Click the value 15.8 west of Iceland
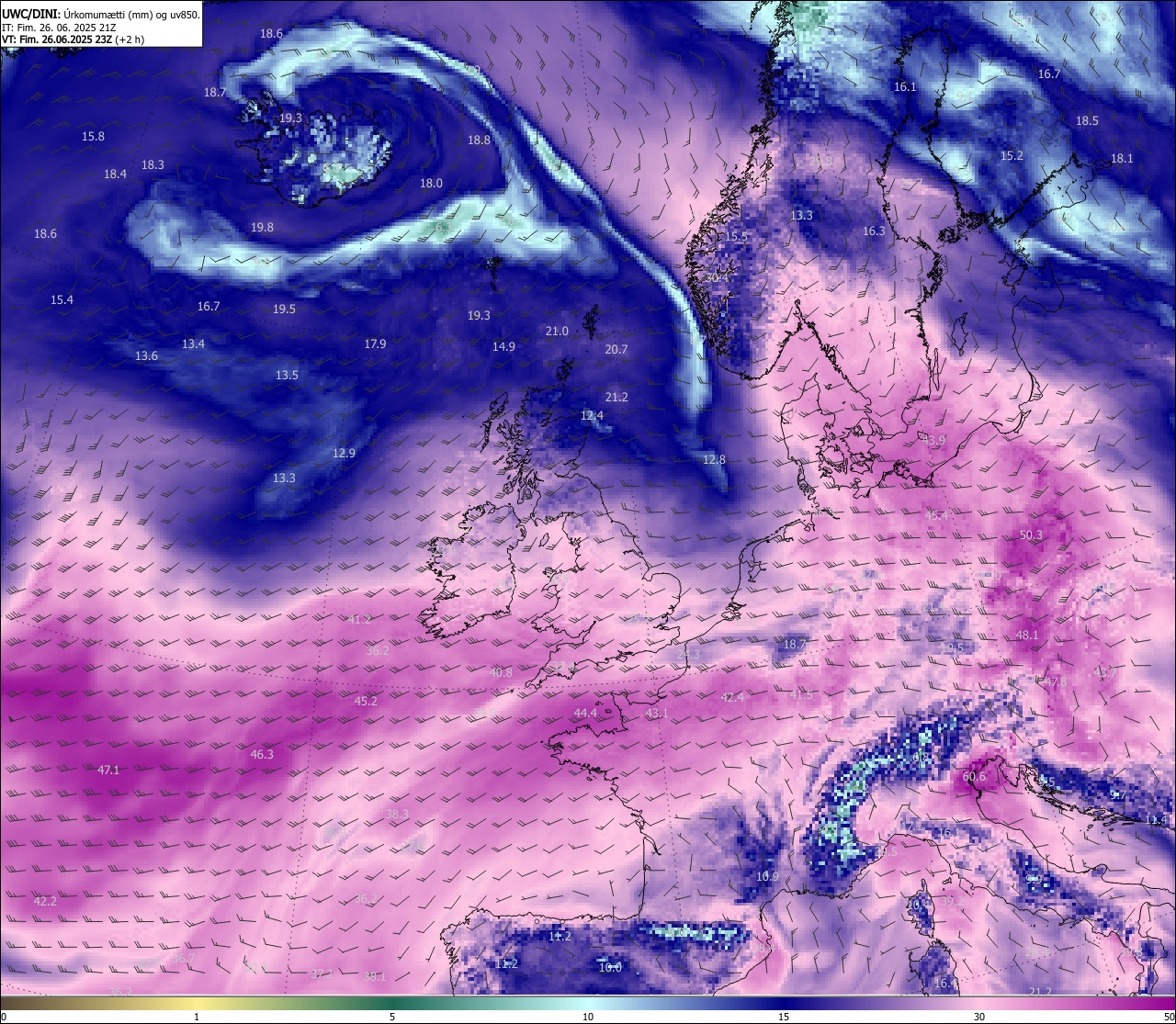Viewport: 1176px width, 1024px height. point(93,136)
